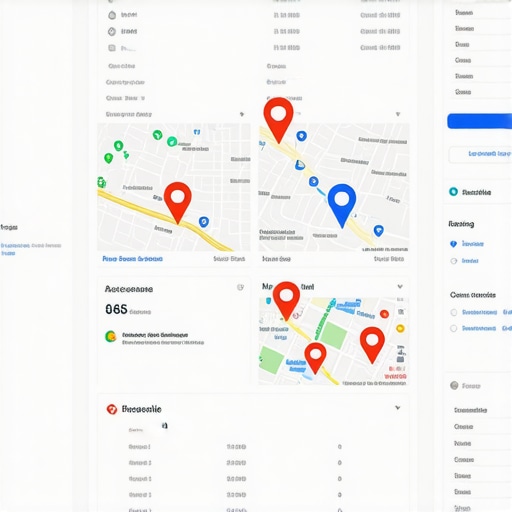Image resolution: width=512 pixels, height=512 pixels.
Task: Open the map with the blue route
Action: [334, 187]
